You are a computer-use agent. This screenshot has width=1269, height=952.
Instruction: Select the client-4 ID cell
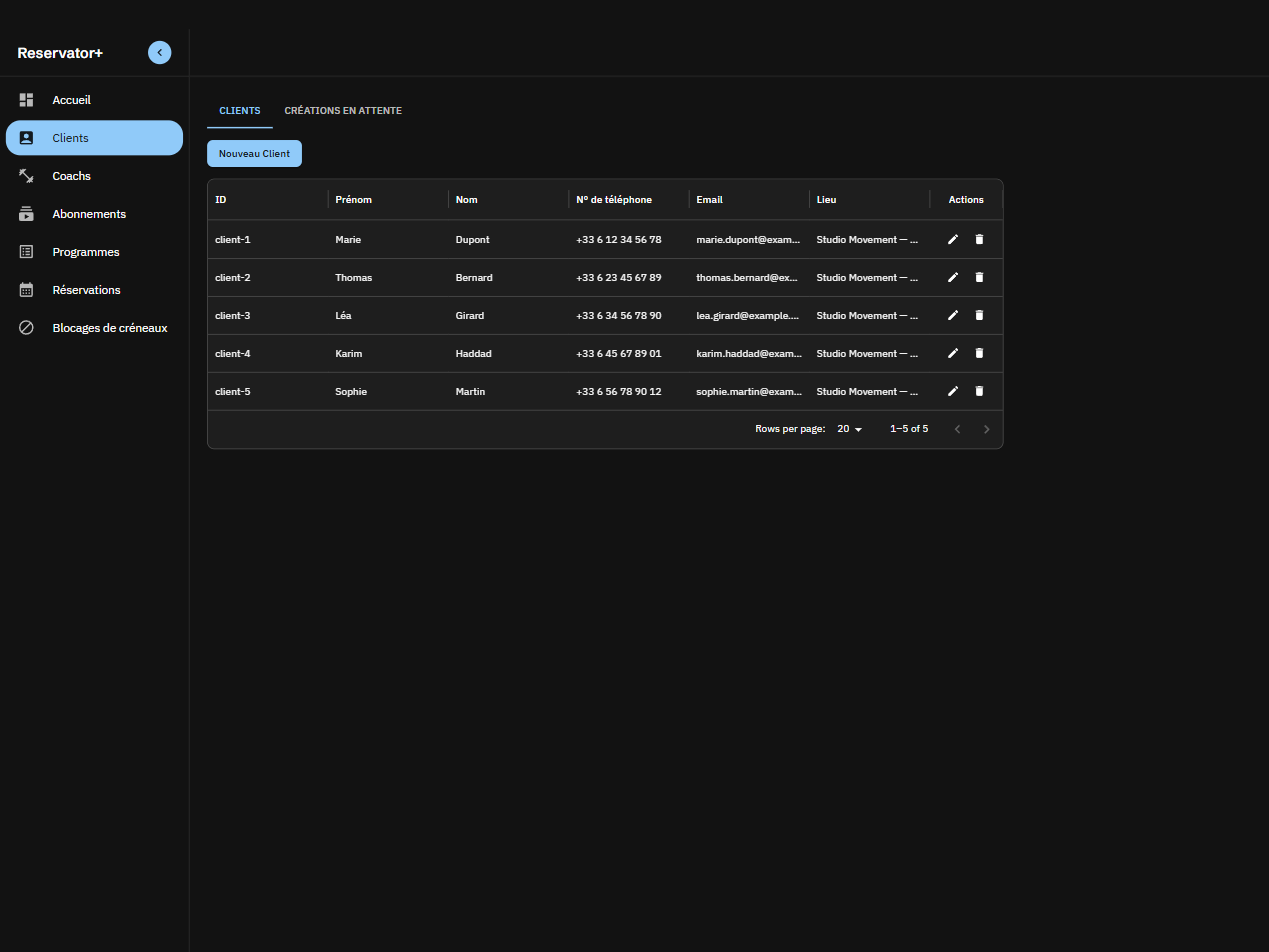coord(267,354)
